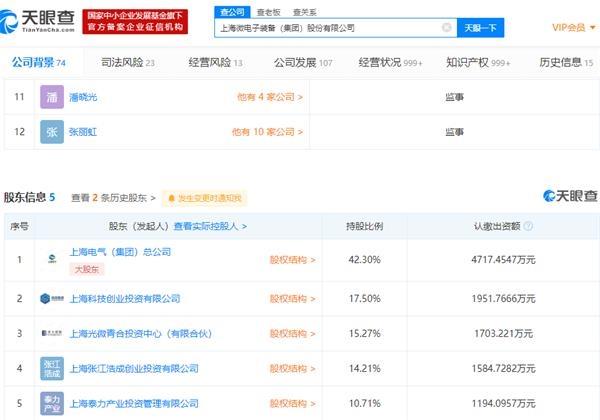Click the 大股东 tag
Image resolution: width=600 pixels, height=420 pixels.
tap(87, 269)
